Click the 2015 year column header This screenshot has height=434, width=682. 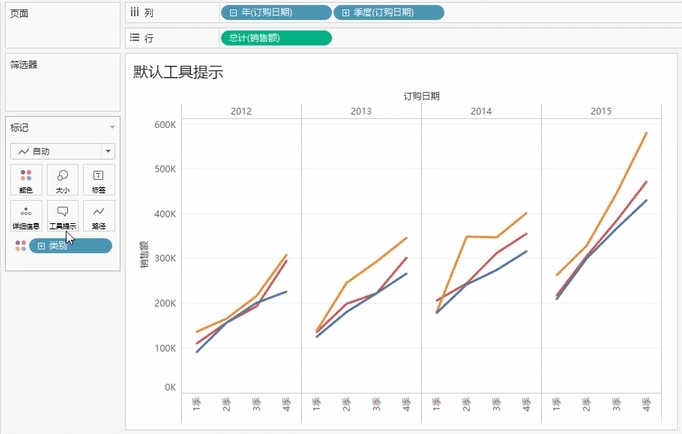[601, 110]
